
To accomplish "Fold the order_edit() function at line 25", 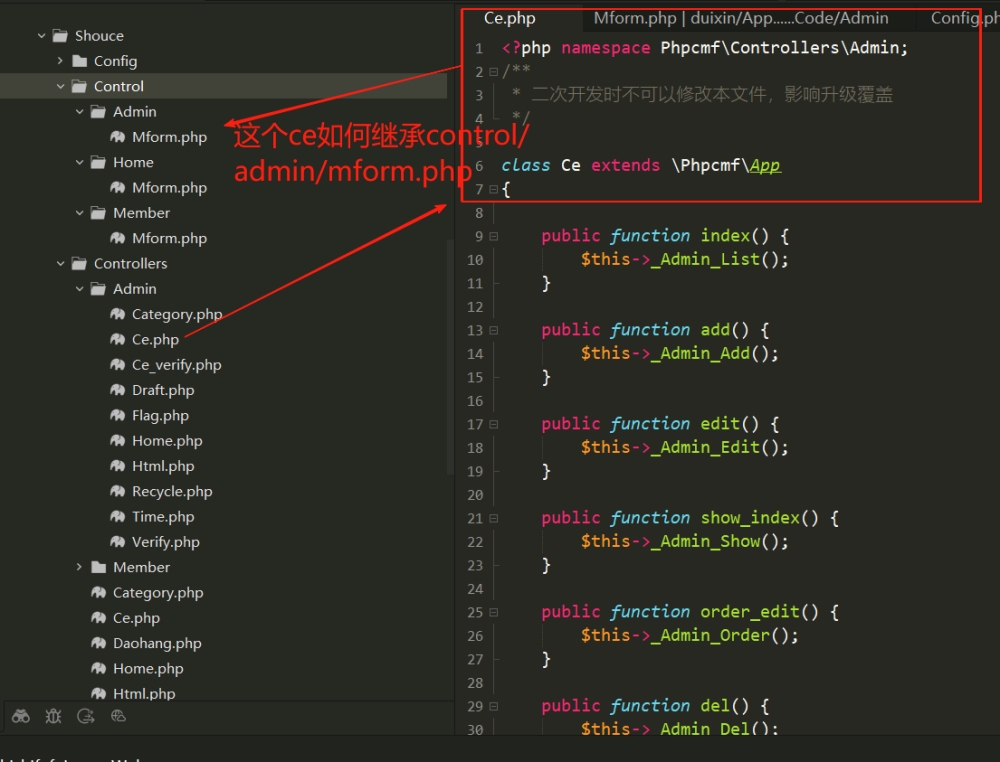I will click(x=494, y=612).
